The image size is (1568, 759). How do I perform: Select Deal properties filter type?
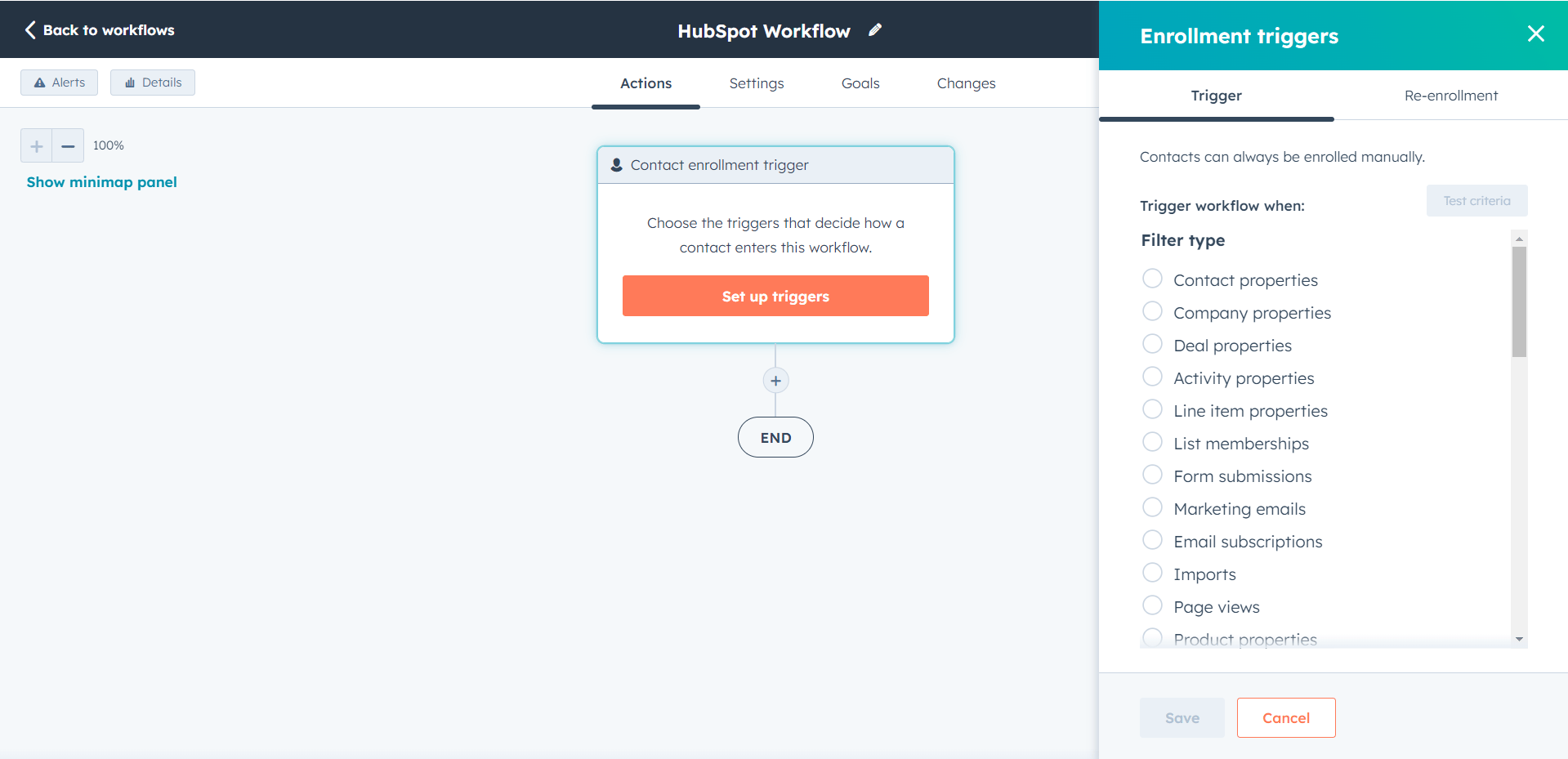click(1152, 344)
